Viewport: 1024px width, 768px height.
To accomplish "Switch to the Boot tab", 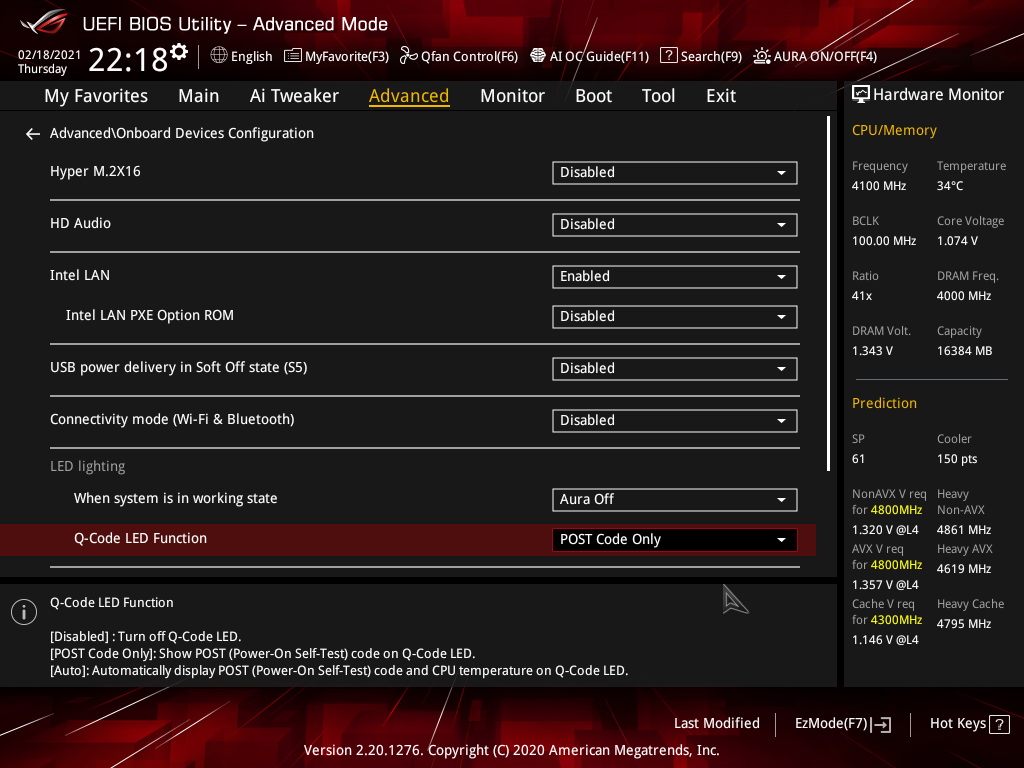I will click(593, 96).
